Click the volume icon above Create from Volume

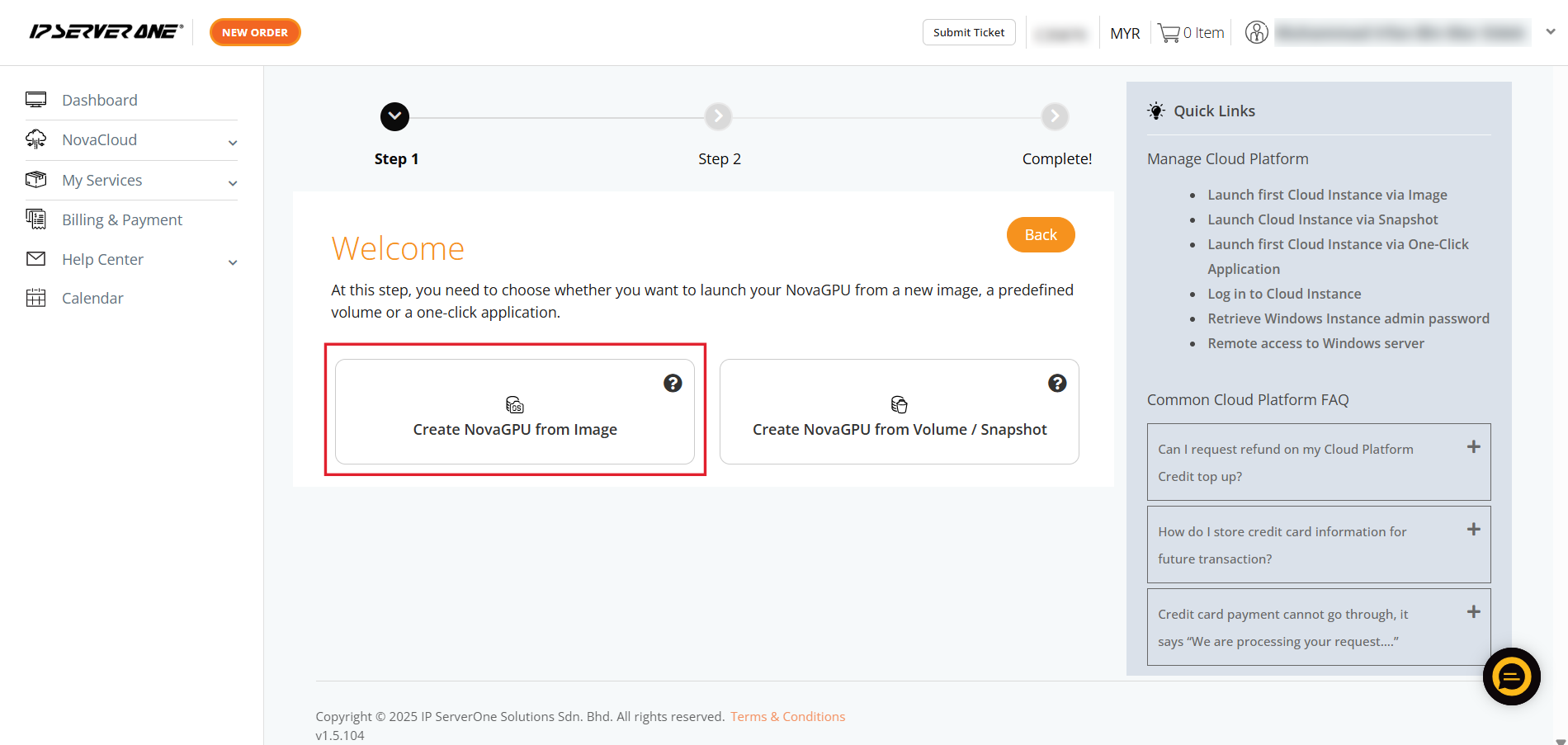(900, 404)
